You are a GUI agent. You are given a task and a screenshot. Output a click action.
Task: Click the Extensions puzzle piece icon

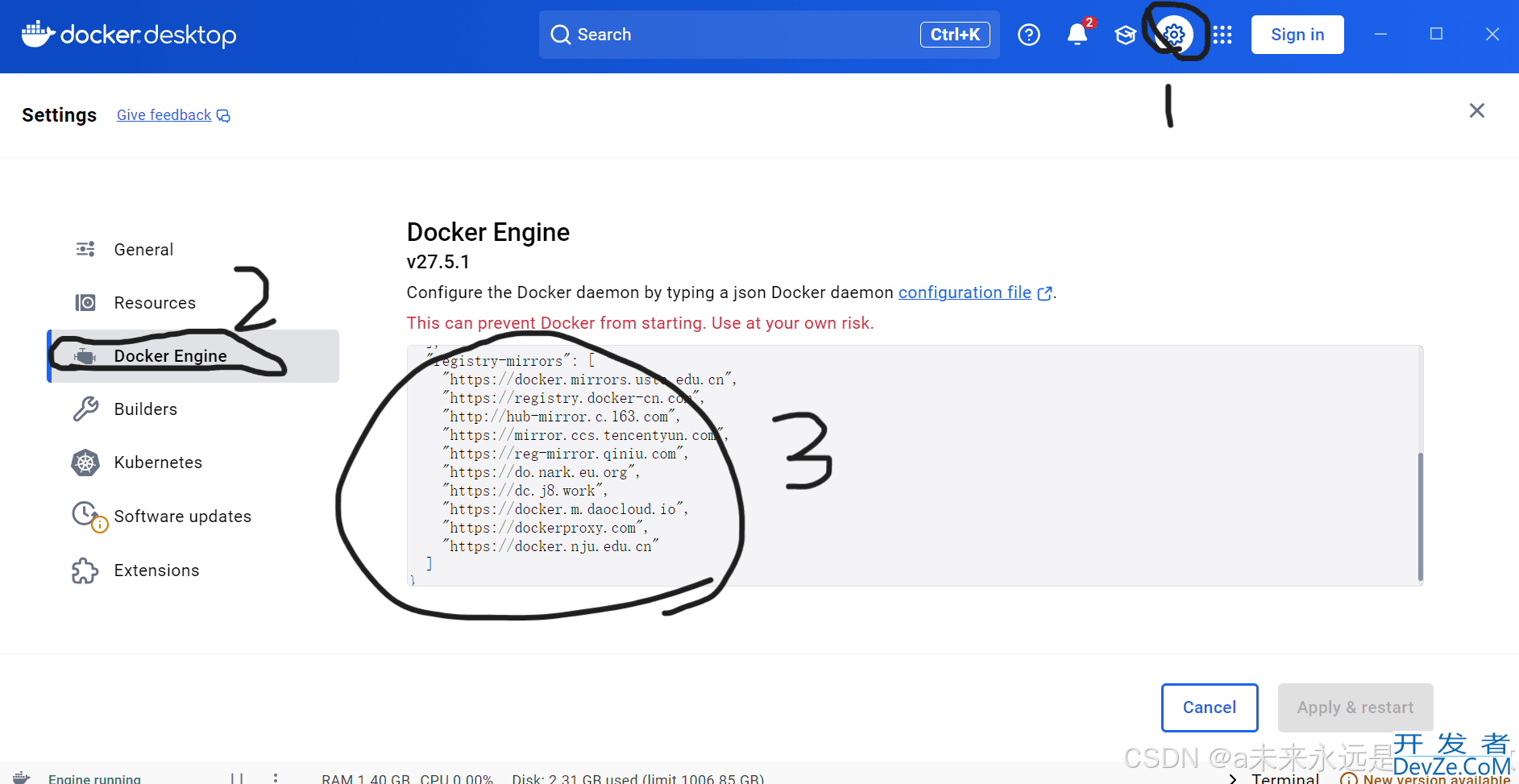[85, 570]
